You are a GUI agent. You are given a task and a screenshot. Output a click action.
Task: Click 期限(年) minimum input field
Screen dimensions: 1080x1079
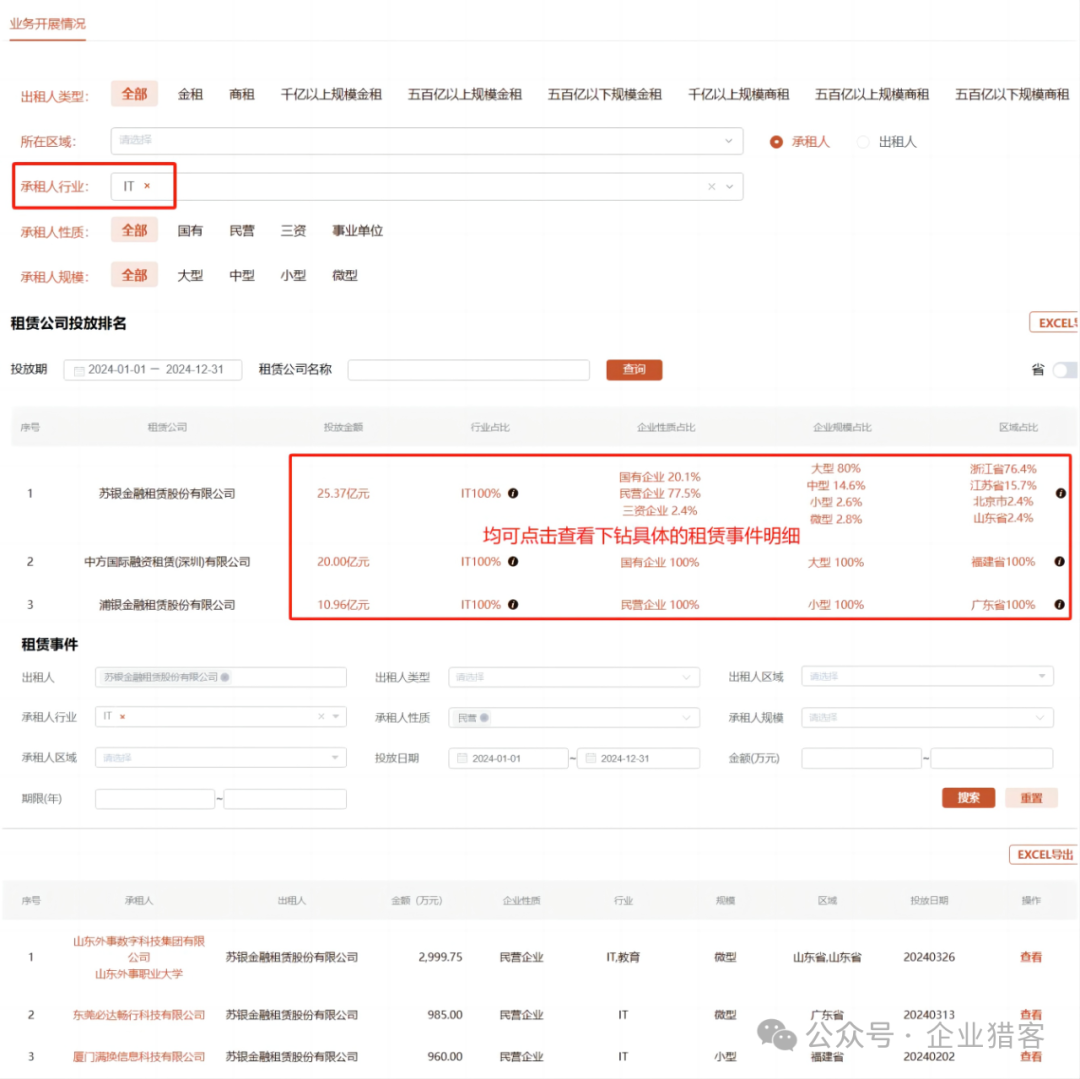click(x=155, y=799)
